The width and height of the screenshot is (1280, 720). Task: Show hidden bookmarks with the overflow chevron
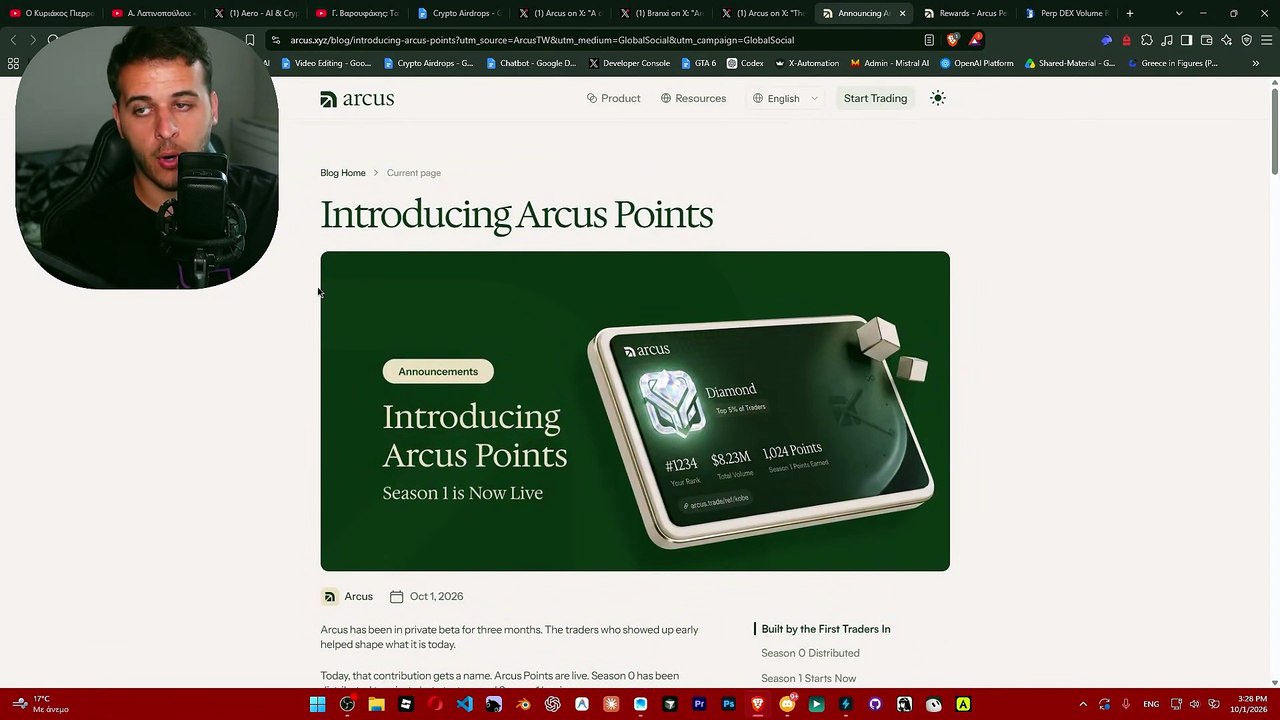[x=1255, y=63]
